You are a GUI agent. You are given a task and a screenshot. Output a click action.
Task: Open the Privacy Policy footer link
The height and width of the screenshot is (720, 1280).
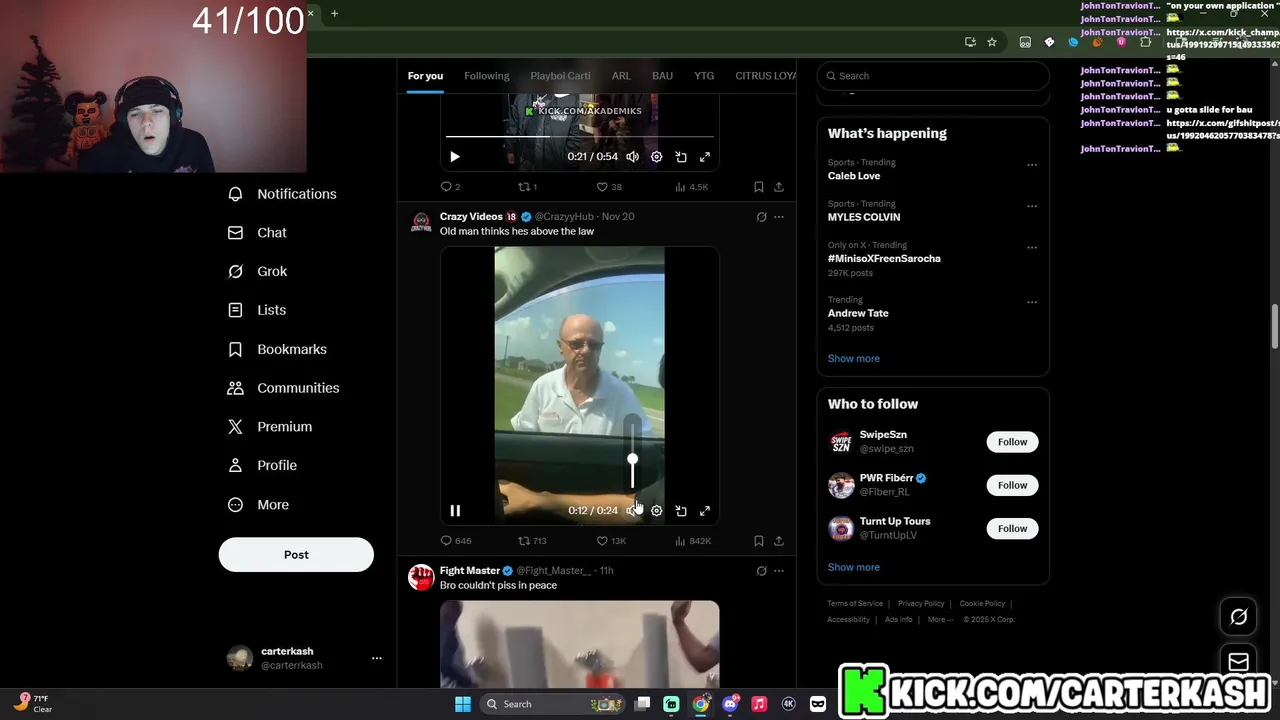click(921, 604)
